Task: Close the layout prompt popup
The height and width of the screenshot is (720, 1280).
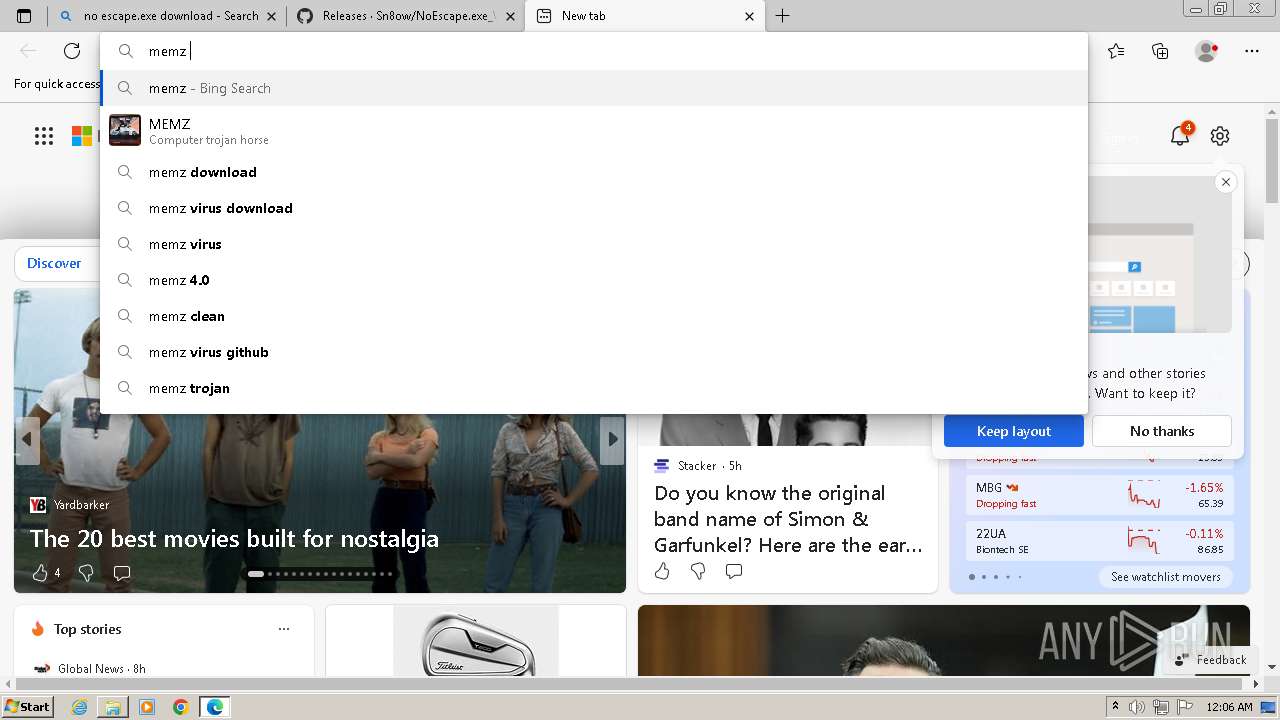Action: pos(1226,182)
